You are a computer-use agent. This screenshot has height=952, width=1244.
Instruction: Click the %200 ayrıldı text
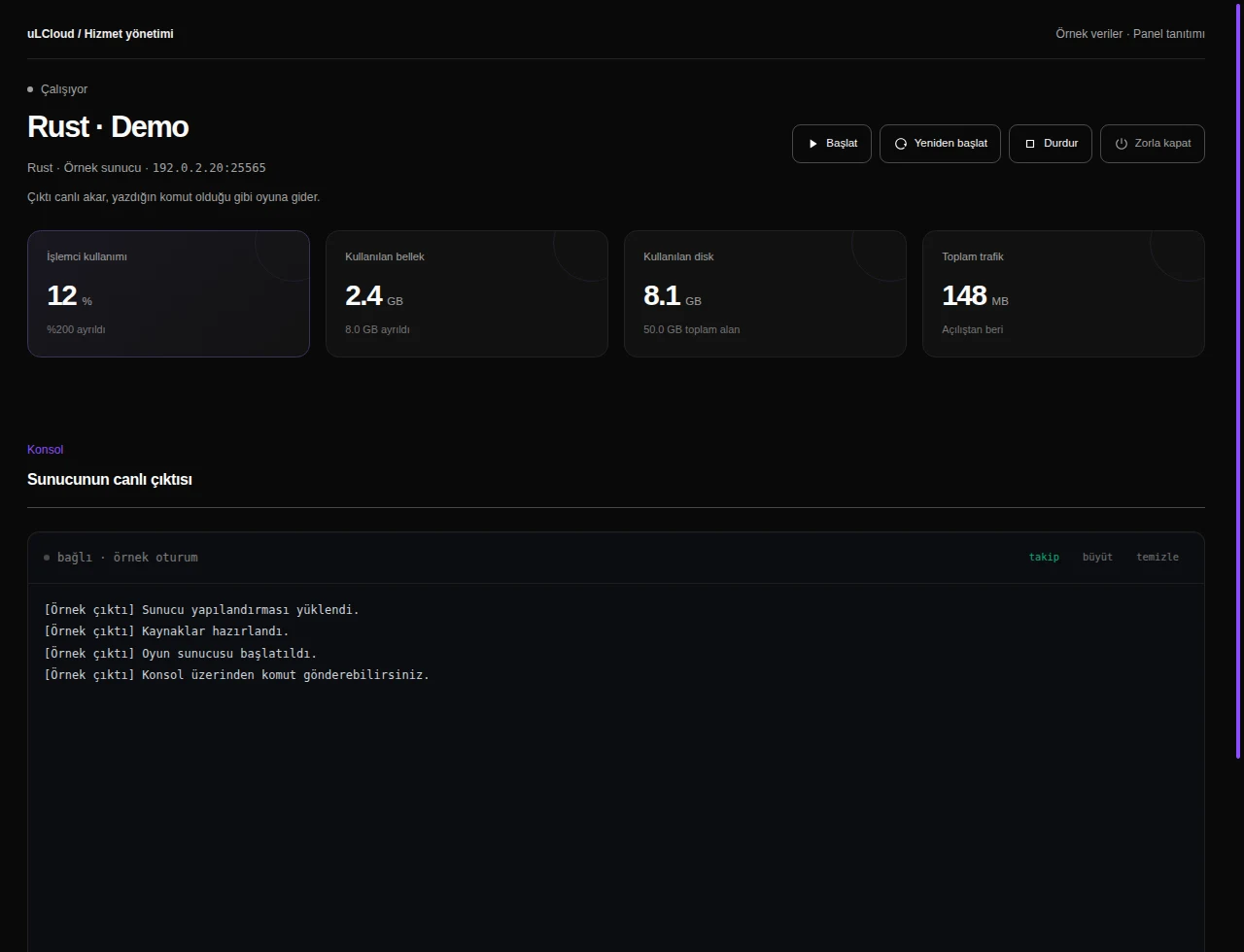click(x=76, y=329)
